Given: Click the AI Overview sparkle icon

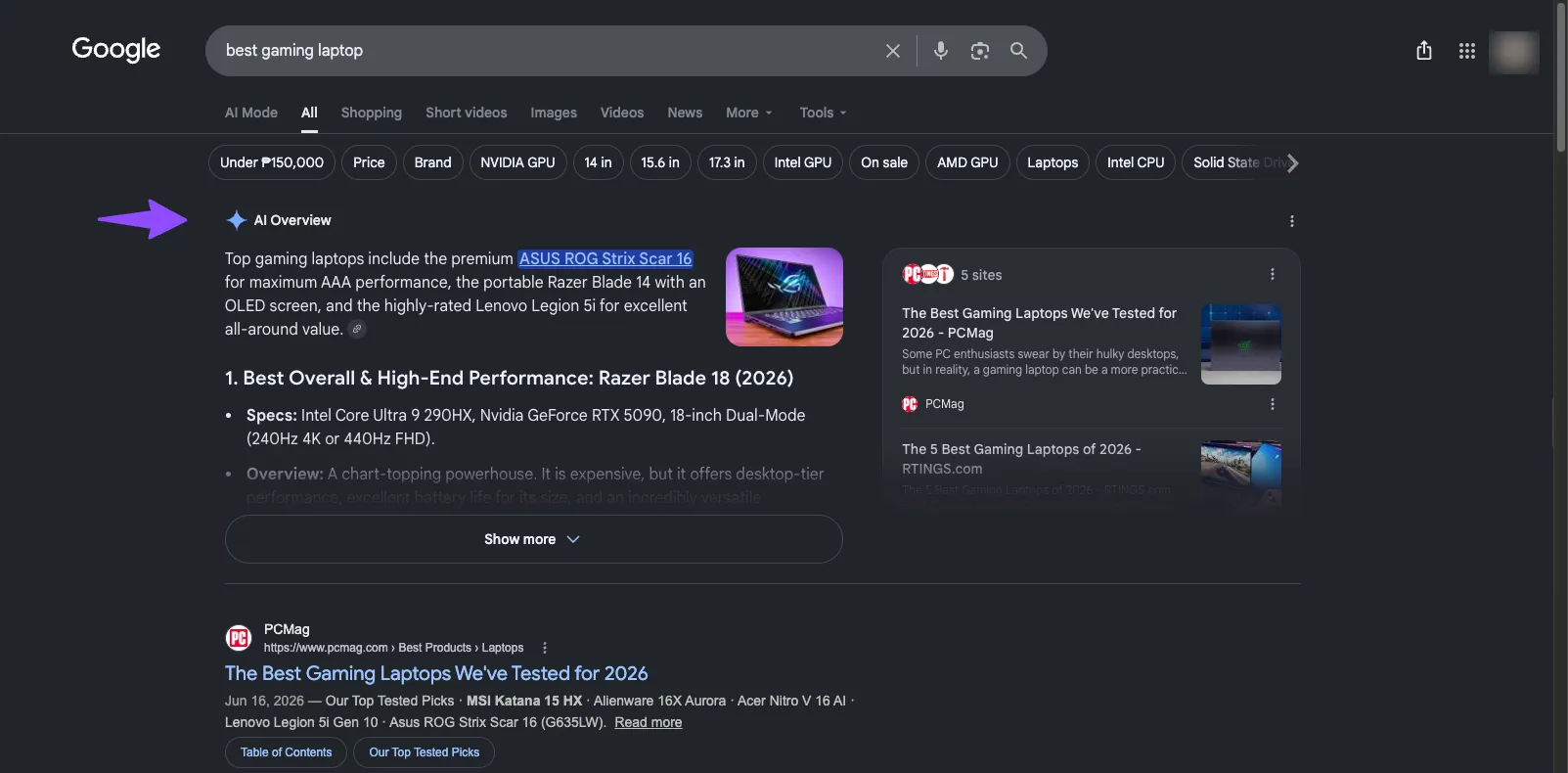Looking at the screenshot, I should pos(236,220).
